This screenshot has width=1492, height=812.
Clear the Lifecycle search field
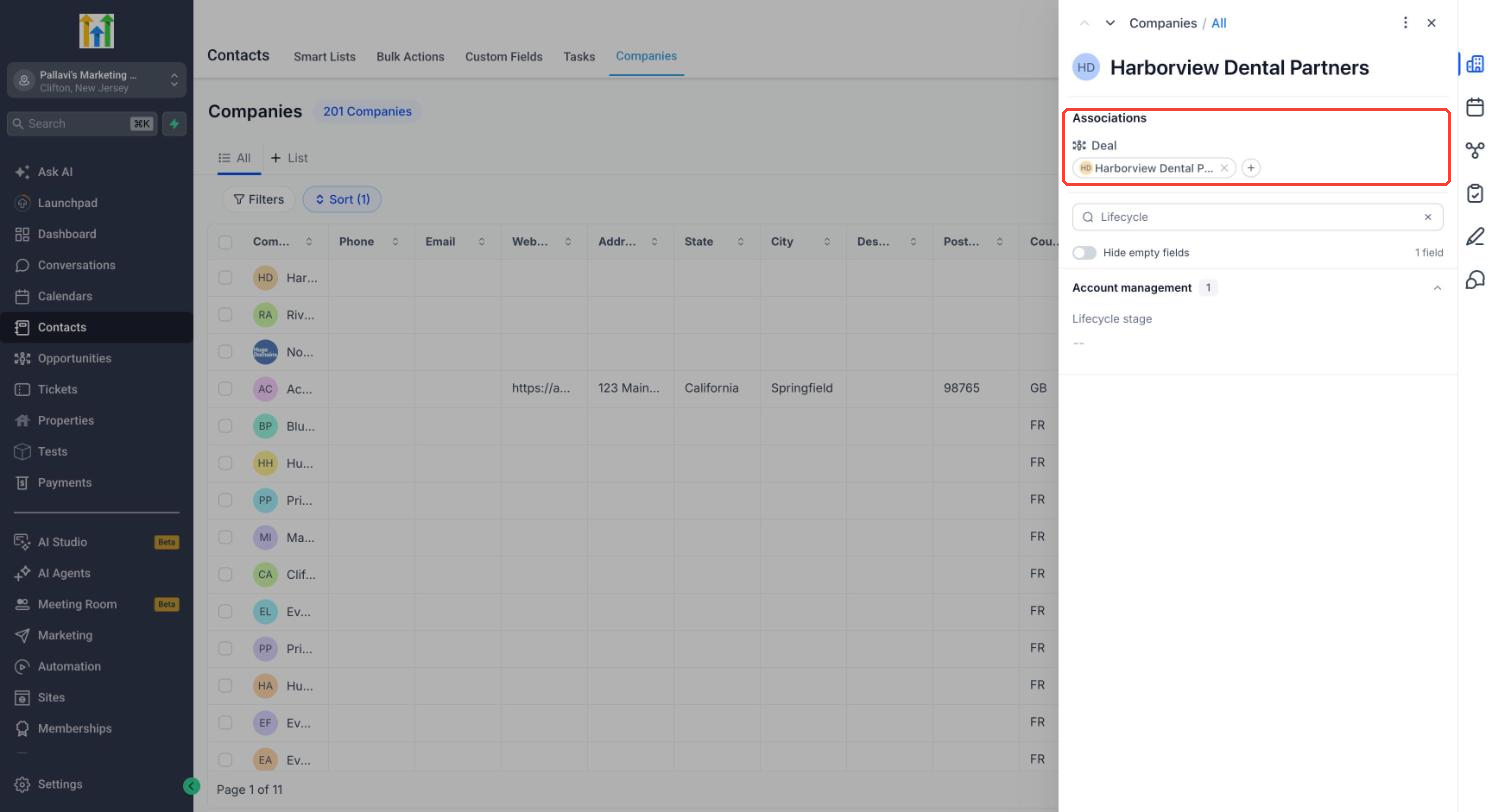coord(1428,217)
